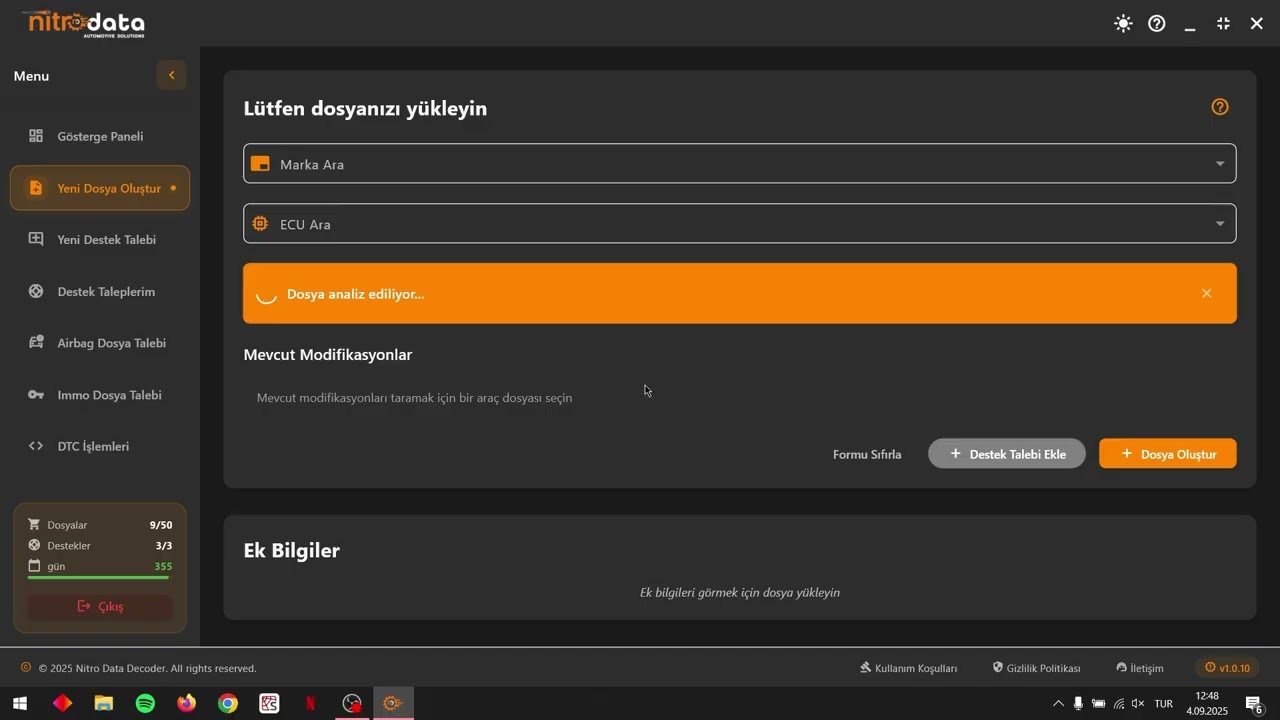
Task: Focus the Marka Ara search field
Action: (740, 164)
